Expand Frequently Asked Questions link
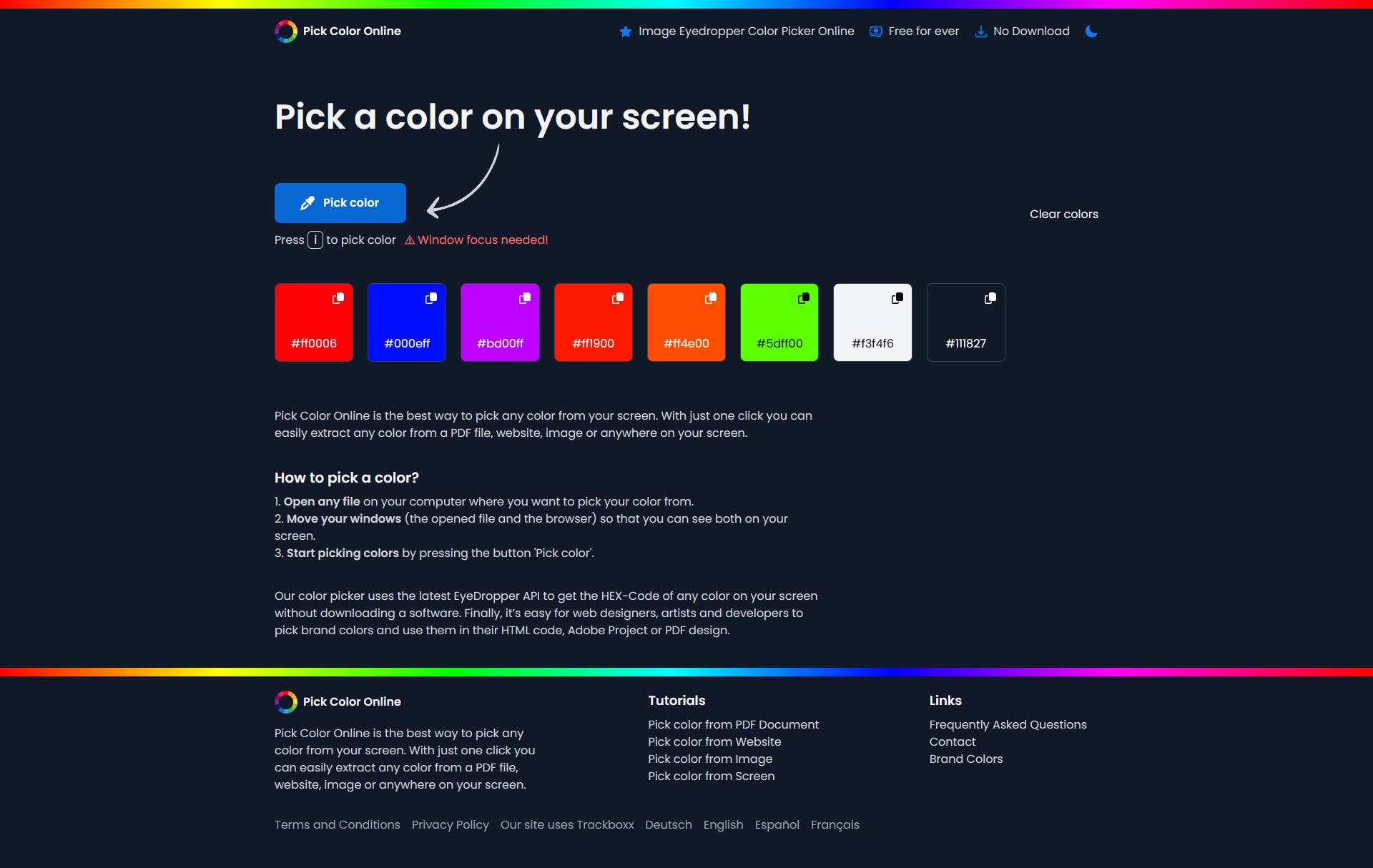 coord(1007,724)
